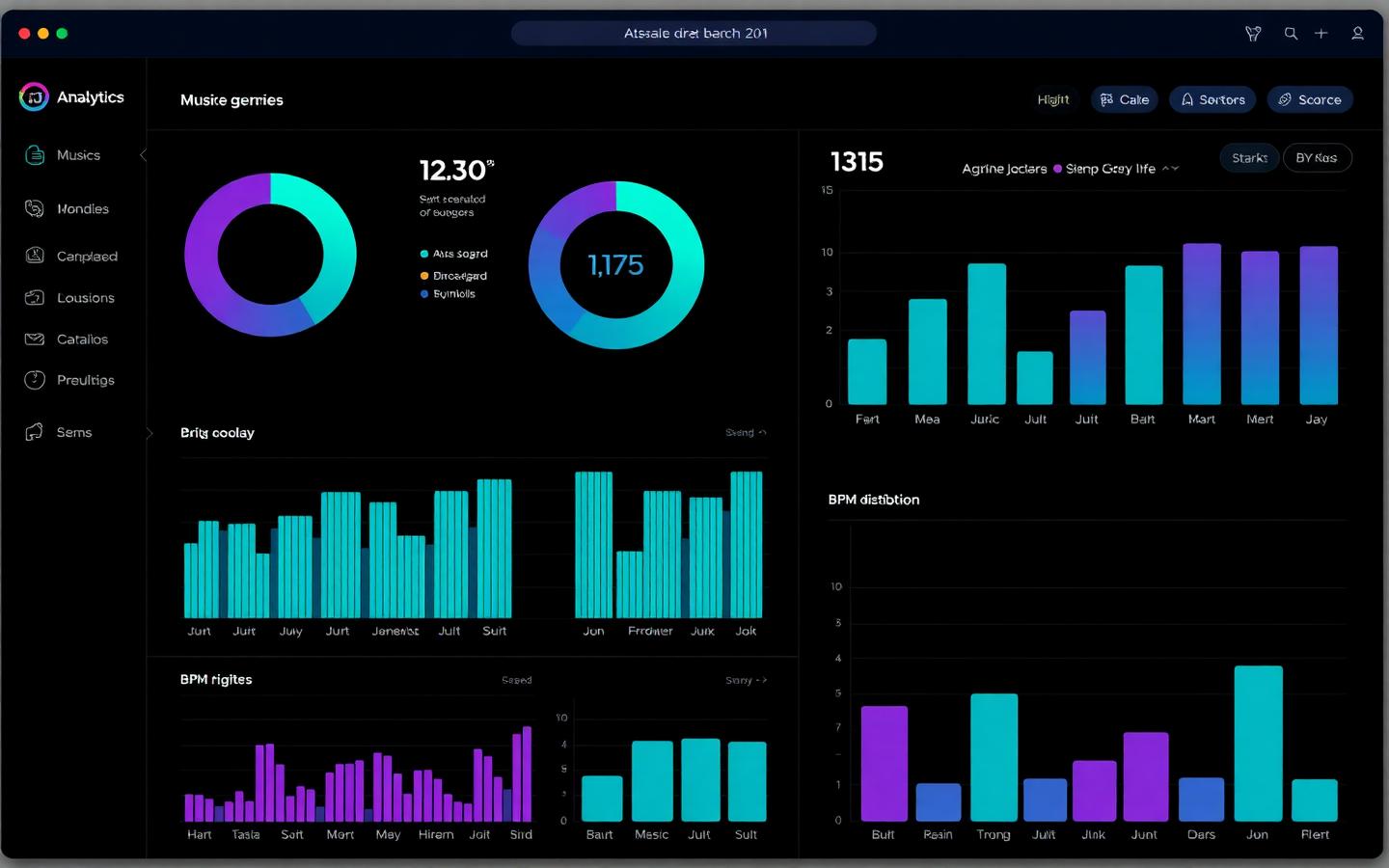Click the bar above the Mart label
The width and height of the screenshot is (1389, 868).
[x=1202, y=324]
